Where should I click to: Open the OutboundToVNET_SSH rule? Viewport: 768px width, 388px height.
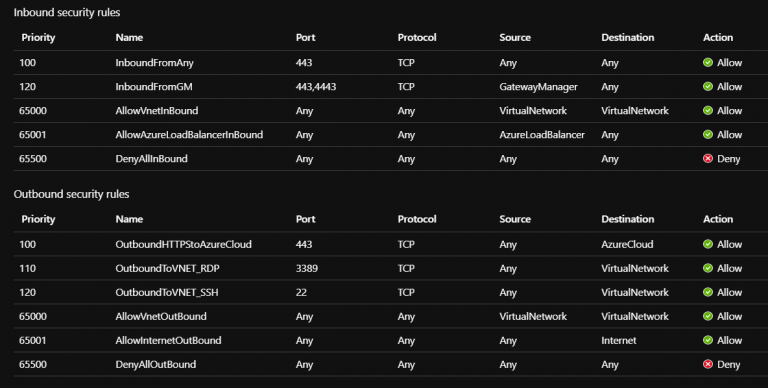pyautogui.click(x=167, y=292)
